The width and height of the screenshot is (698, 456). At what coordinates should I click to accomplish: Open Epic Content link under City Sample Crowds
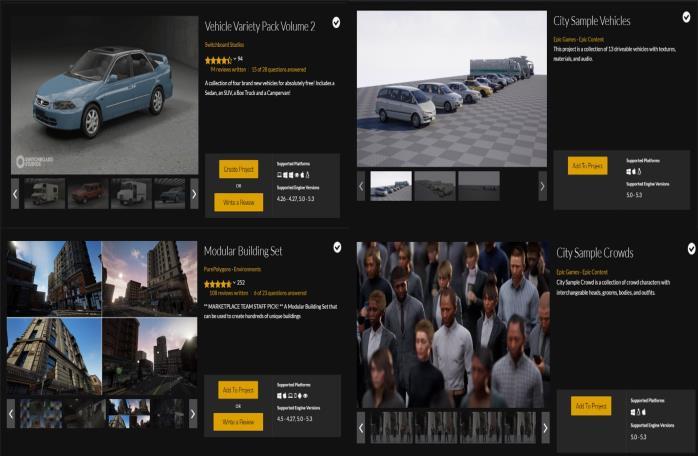[596, 272]
